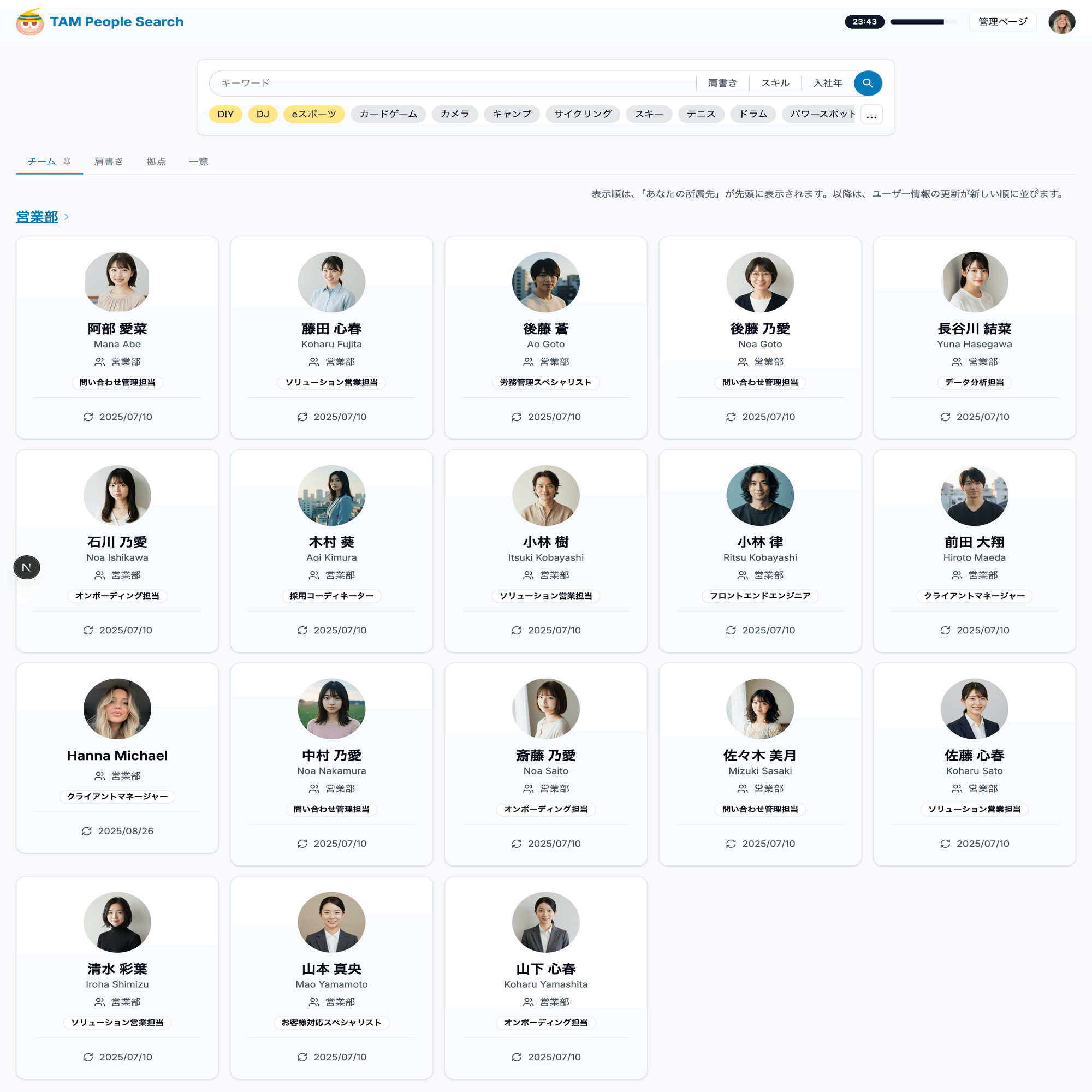Switch to the 拠点 tab
Image resolution: width=1092 pixels, height=1092 pixels.
tap(156, 162)
